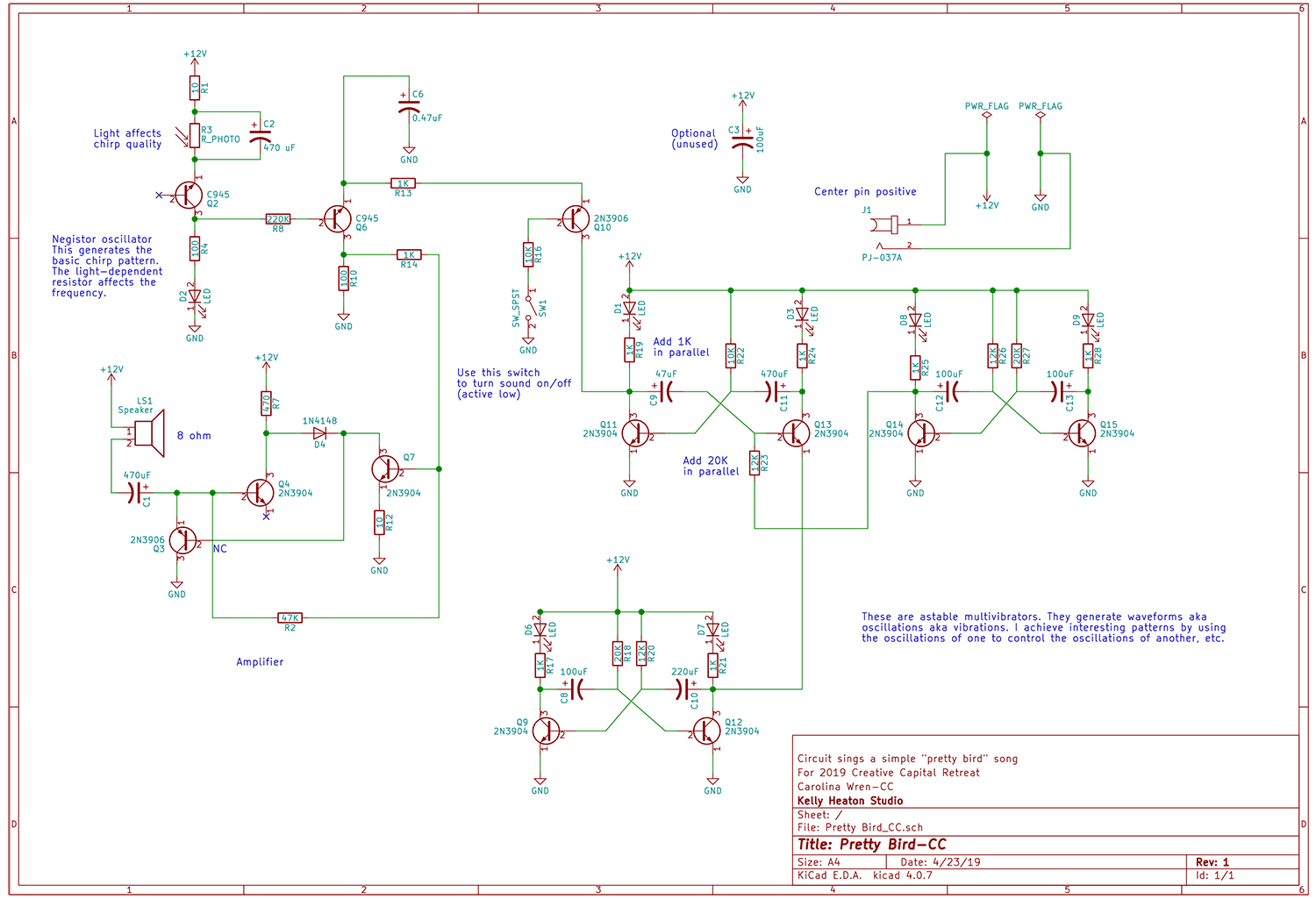Click the Q11 2N3904 transistor
The width and height of the screenshot is (1316, 899).
pos(635,432)
